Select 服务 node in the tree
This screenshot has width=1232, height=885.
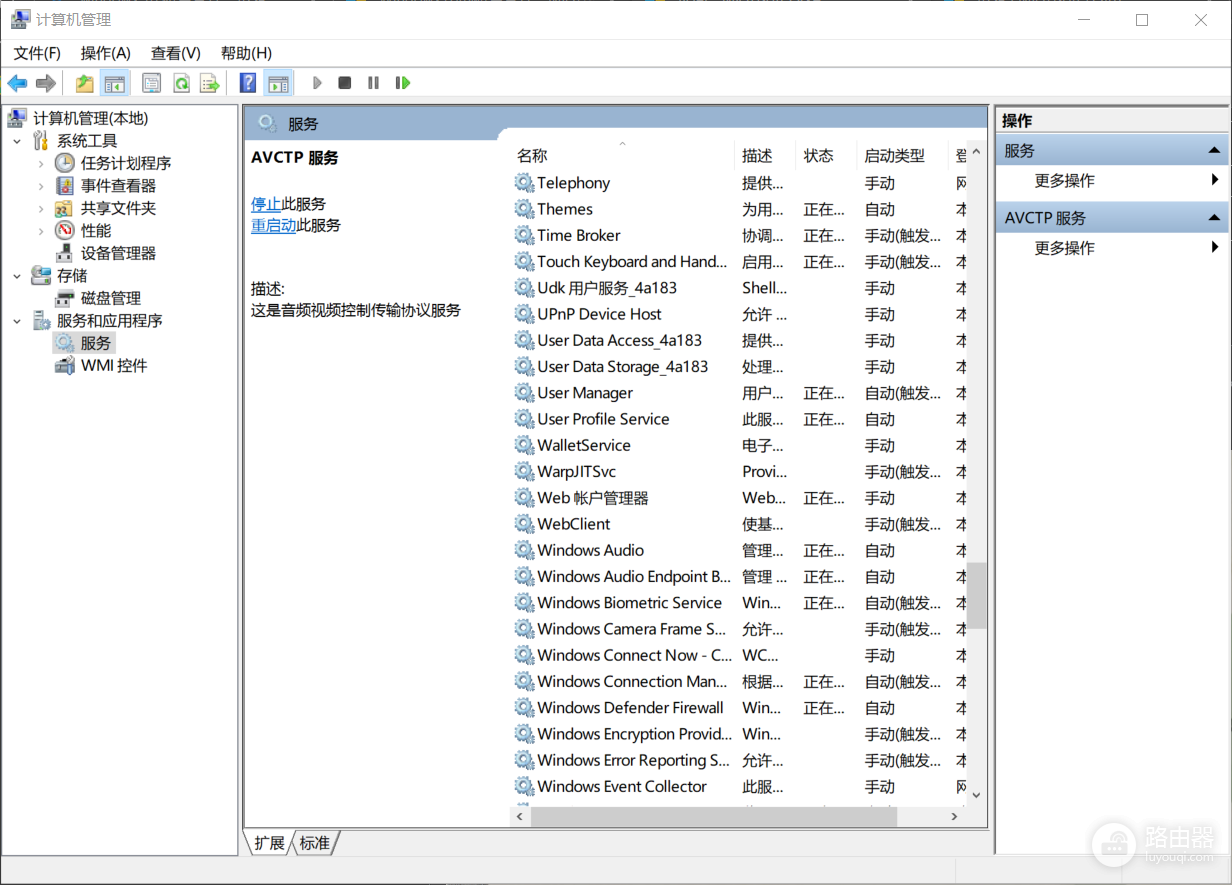[x=96, y=343]
